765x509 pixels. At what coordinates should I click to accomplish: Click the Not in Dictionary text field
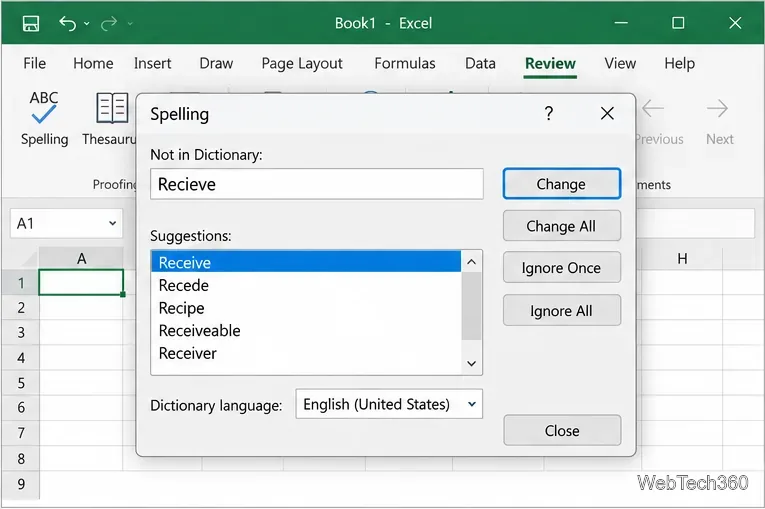pyautogui.click(x=317, y=184)
